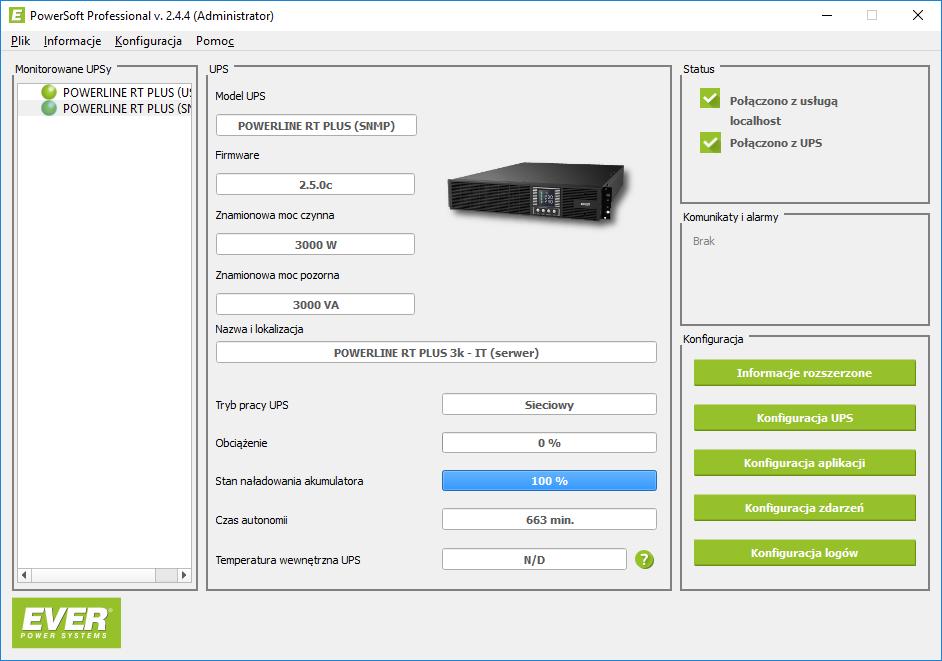
Task: Click the 'Nazwa i lokalizacja' value field
Action: (436, 353)
